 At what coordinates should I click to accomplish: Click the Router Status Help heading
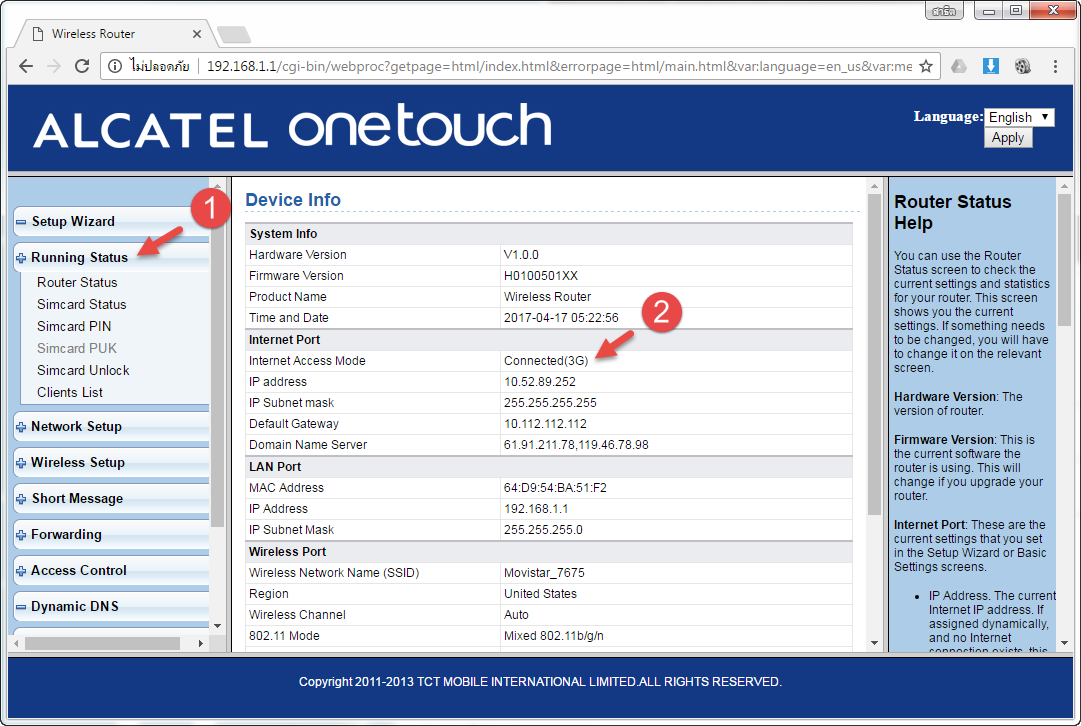952,212
